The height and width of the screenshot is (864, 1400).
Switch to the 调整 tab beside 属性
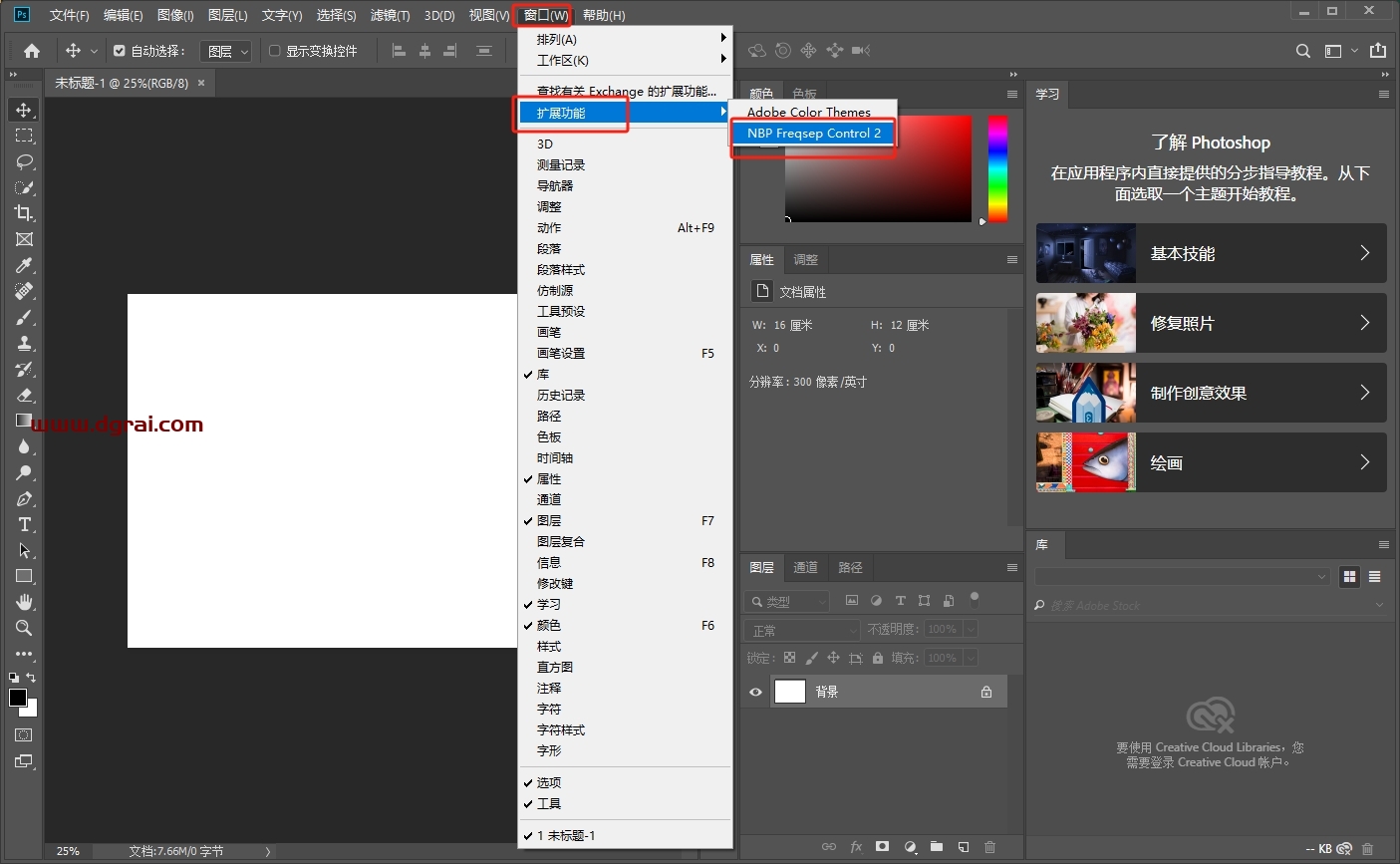(x=805, y=259)
